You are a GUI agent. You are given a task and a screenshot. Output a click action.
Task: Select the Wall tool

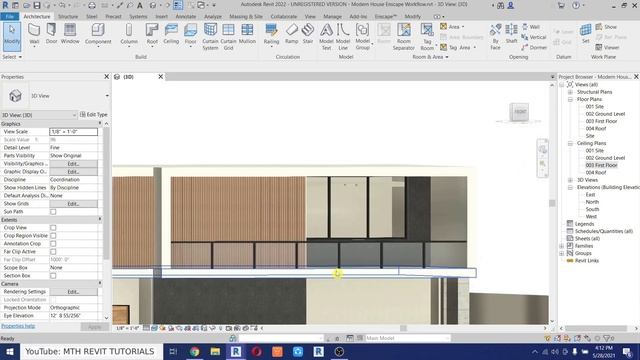tap(34, 34)
